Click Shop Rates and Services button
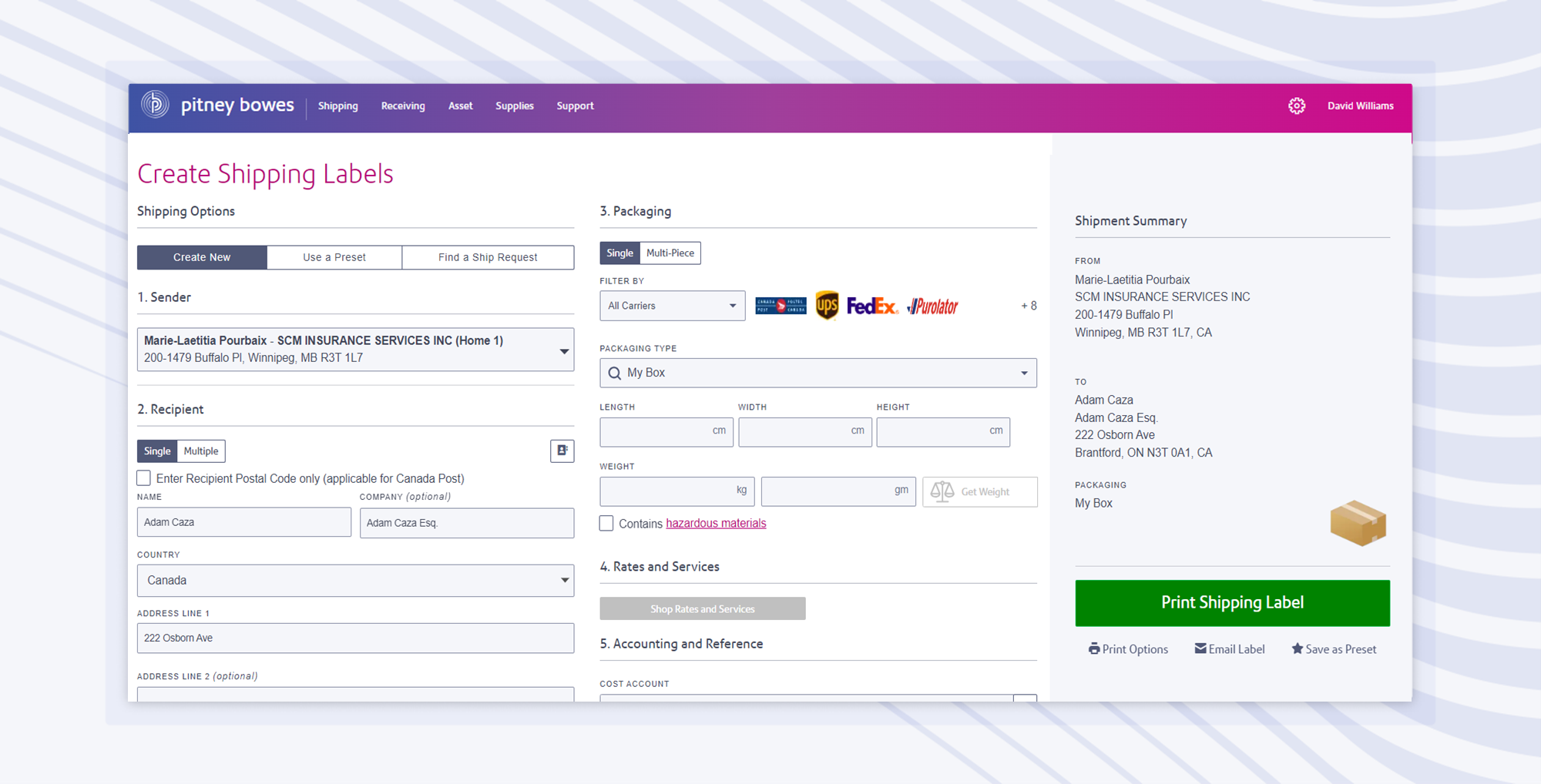Viewport: 1541px width, 784px height. tap(703, 608)
